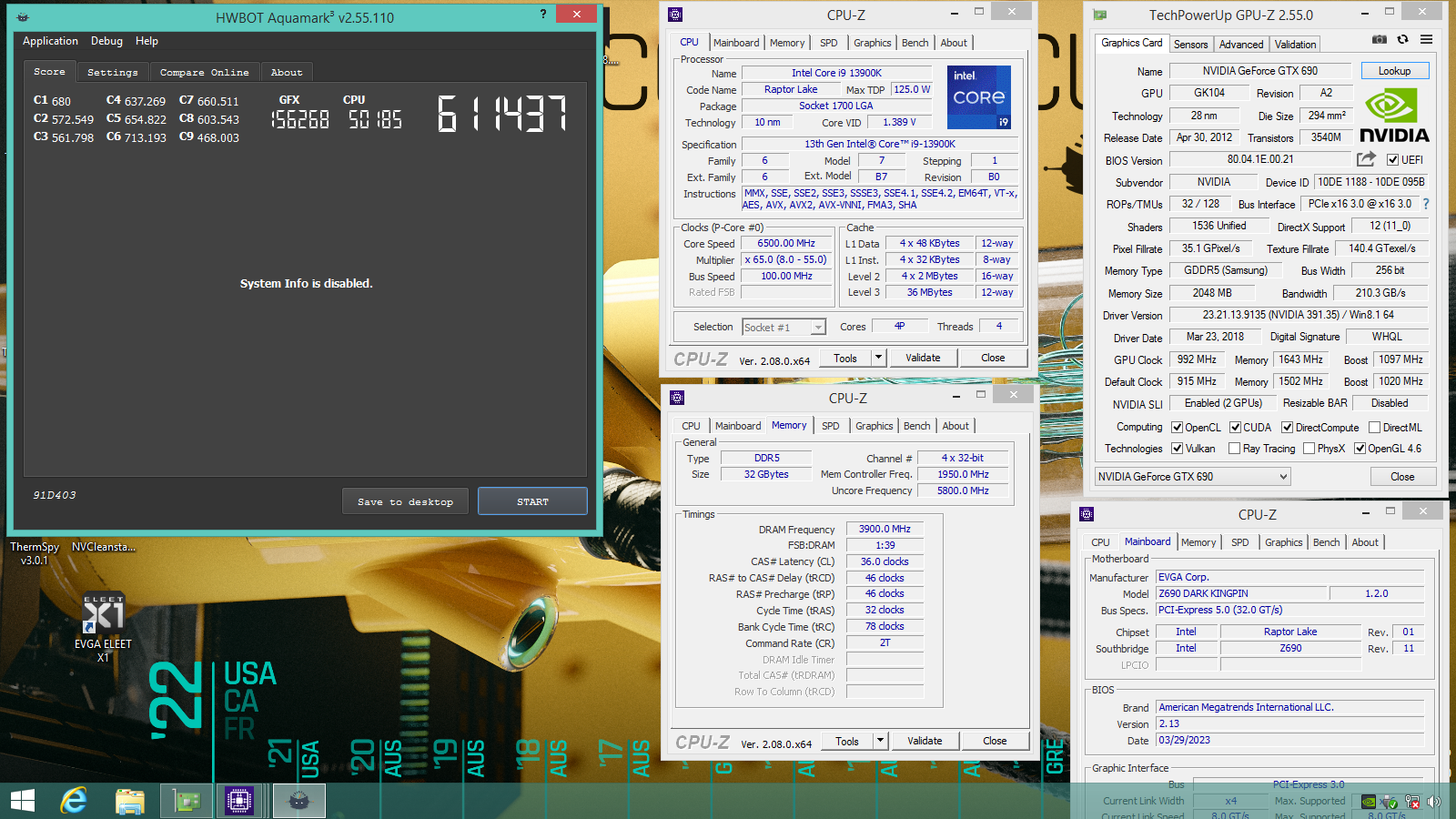Click the network tray icon
This screenshot has height=819, width=1456.
(x=1412, y=802)
